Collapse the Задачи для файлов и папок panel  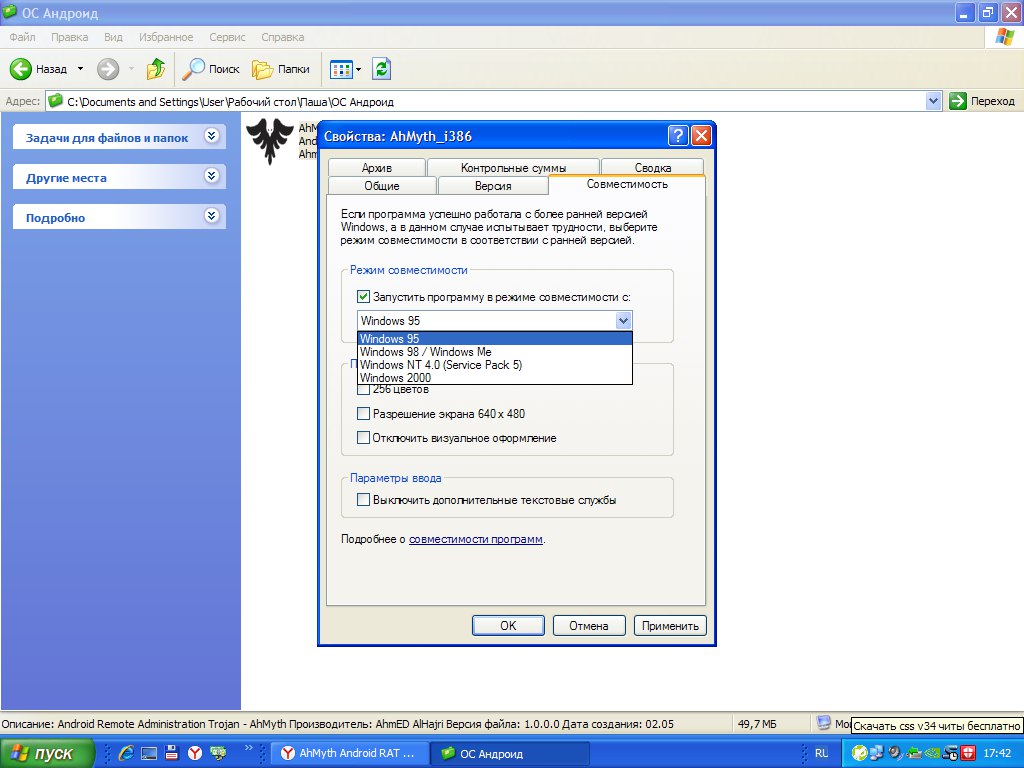click(x=211, y=136)
